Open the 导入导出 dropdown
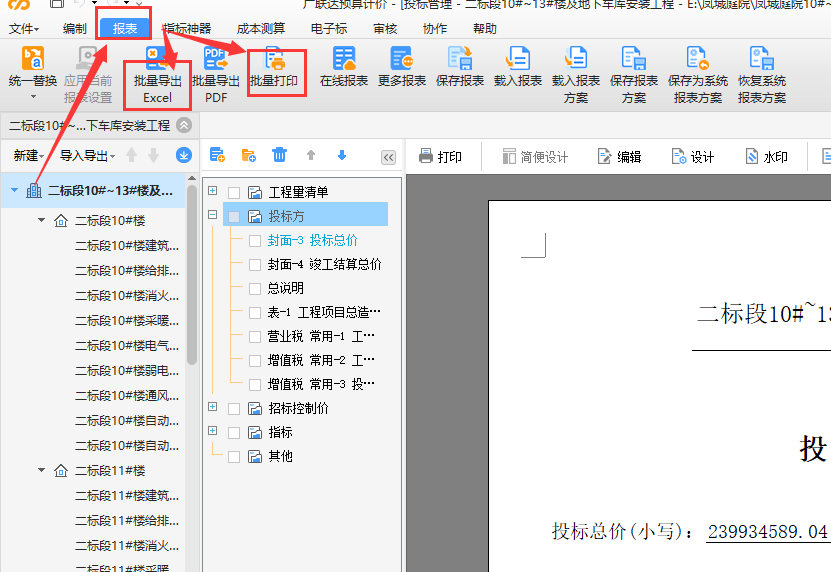This screenshot has width=831, height=572. pos(87,155)
